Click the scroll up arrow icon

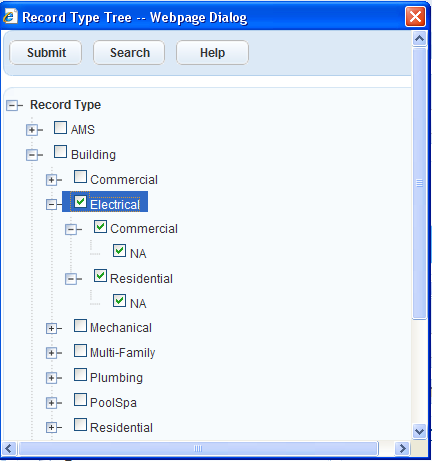pyautogui.click(x=419, y=39)
